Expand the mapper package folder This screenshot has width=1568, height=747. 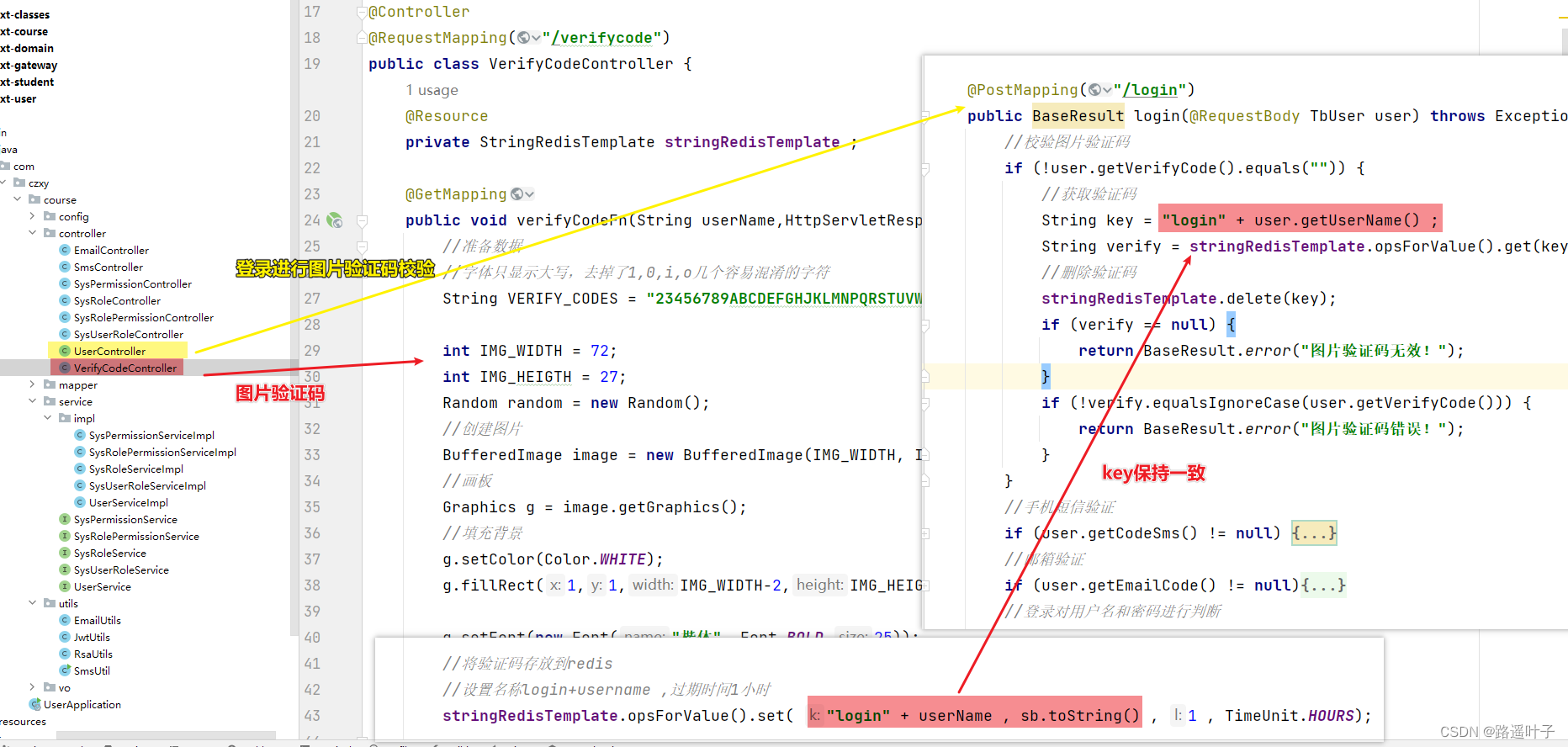click(33, 384)
